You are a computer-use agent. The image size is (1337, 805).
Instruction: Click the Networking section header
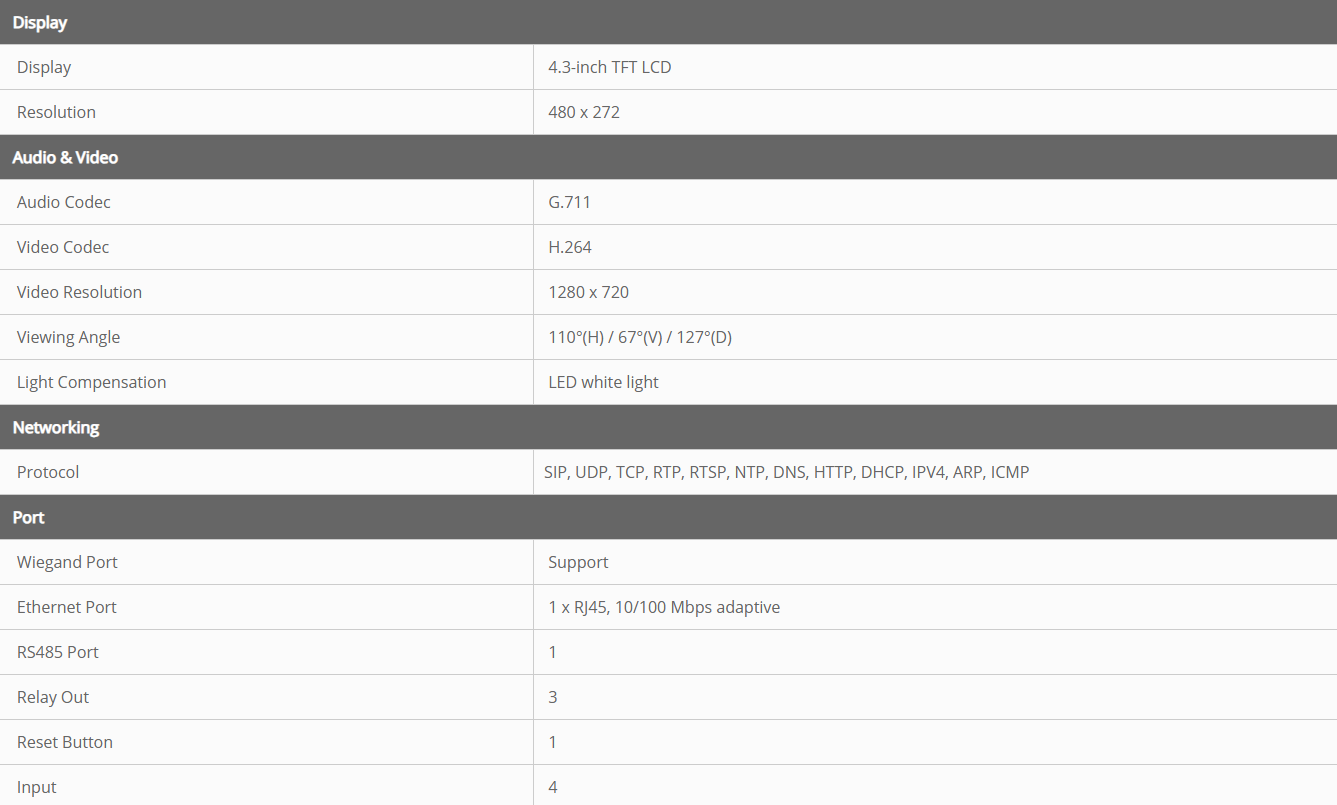coord(56,428)
